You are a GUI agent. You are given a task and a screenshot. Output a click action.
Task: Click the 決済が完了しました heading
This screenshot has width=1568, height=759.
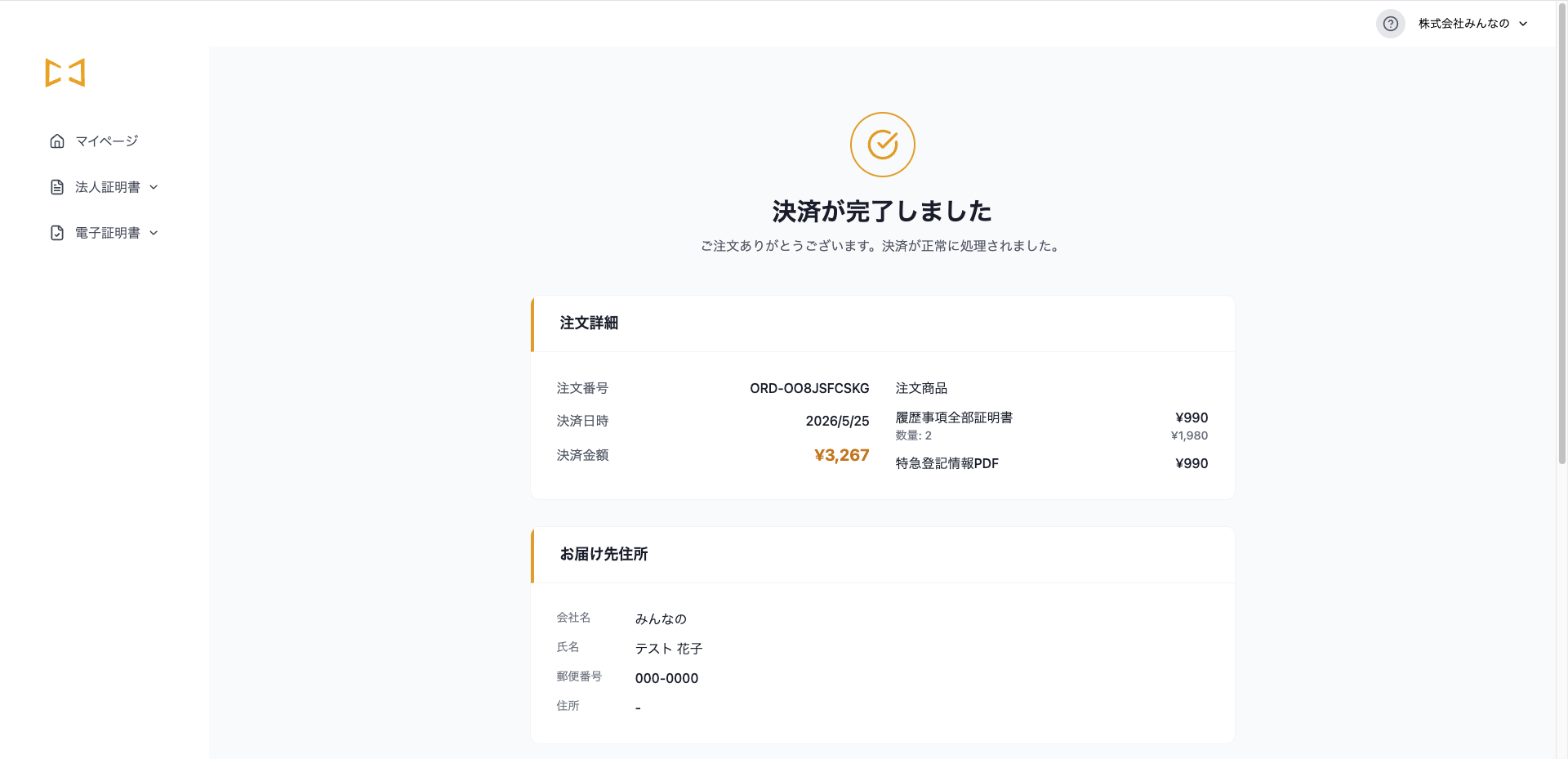[882, 212]
